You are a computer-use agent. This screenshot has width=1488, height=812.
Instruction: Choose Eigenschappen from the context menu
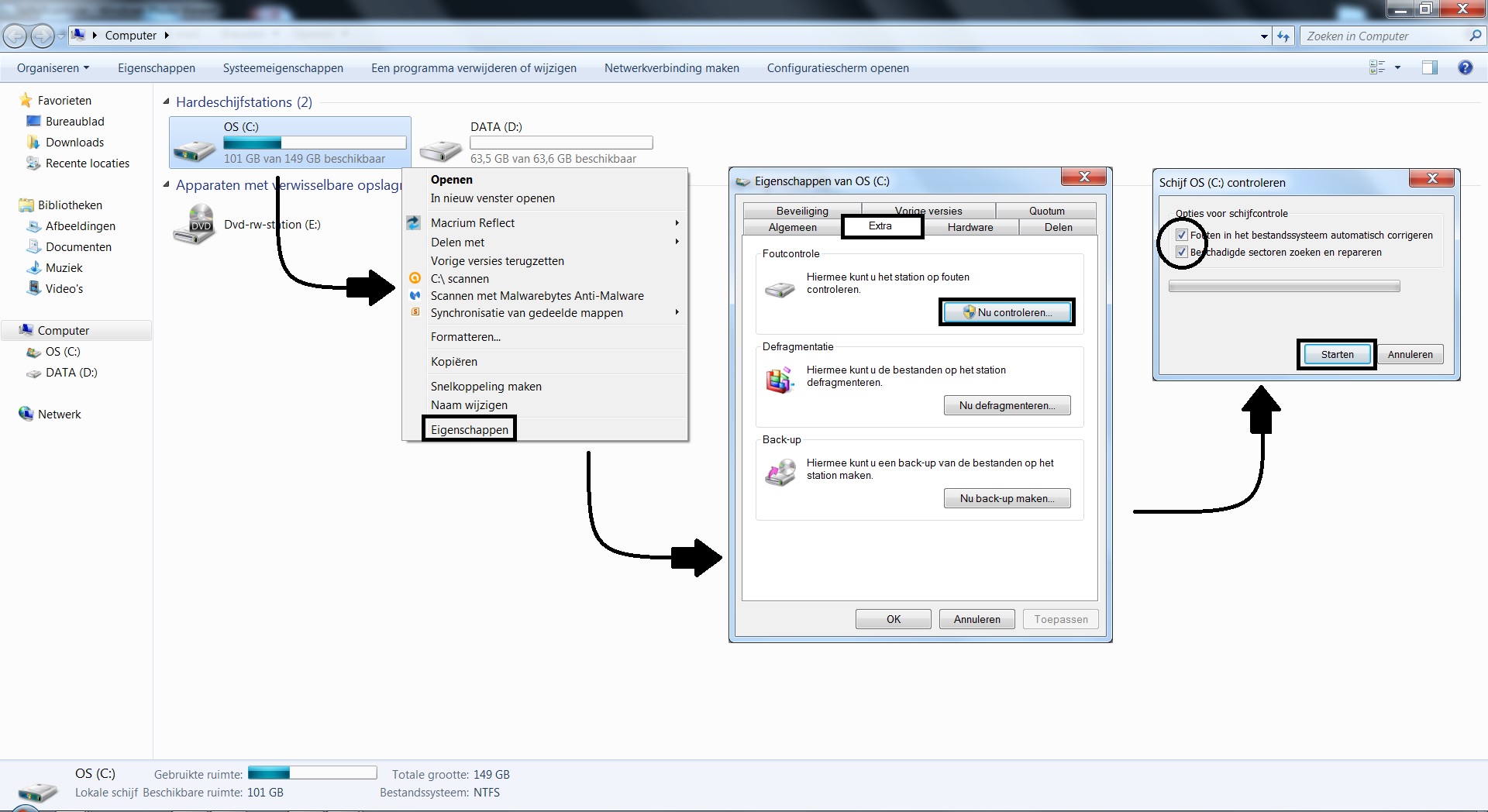[468, 428]
